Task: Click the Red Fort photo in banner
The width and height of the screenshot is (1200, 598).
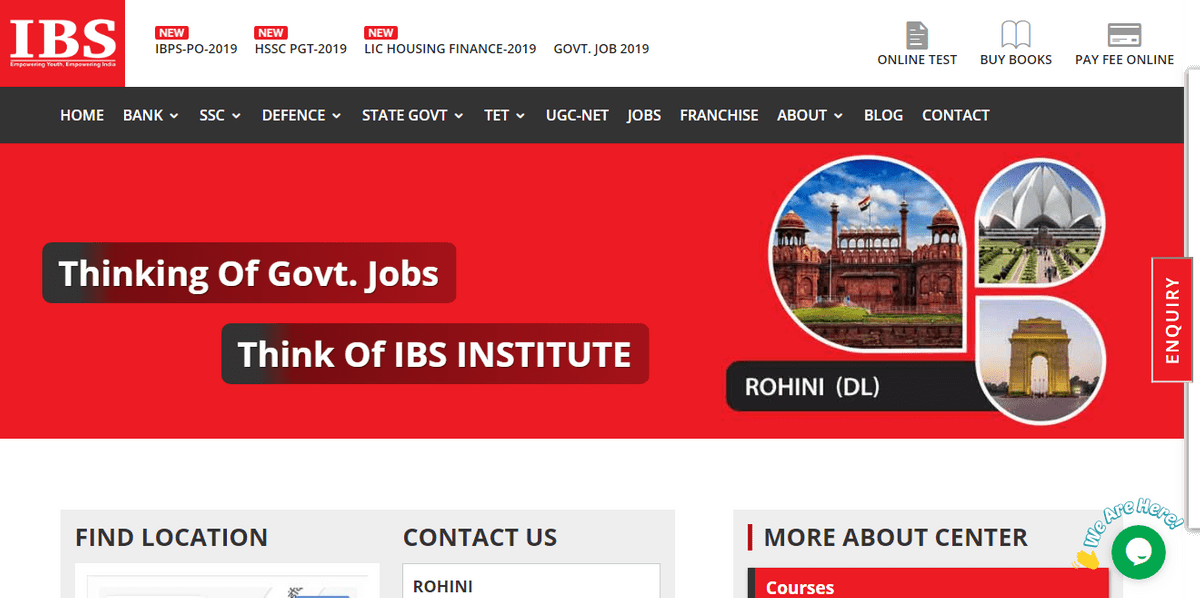Action: (868, 253)
